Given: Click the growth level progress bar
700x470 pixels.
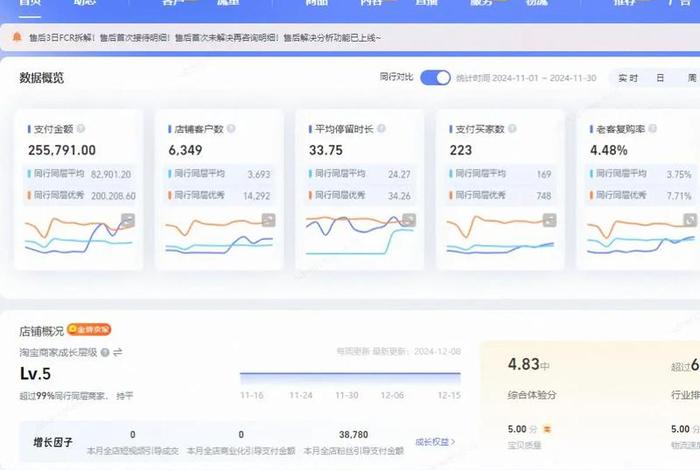Looking at the screenshot, I should 350,378.
